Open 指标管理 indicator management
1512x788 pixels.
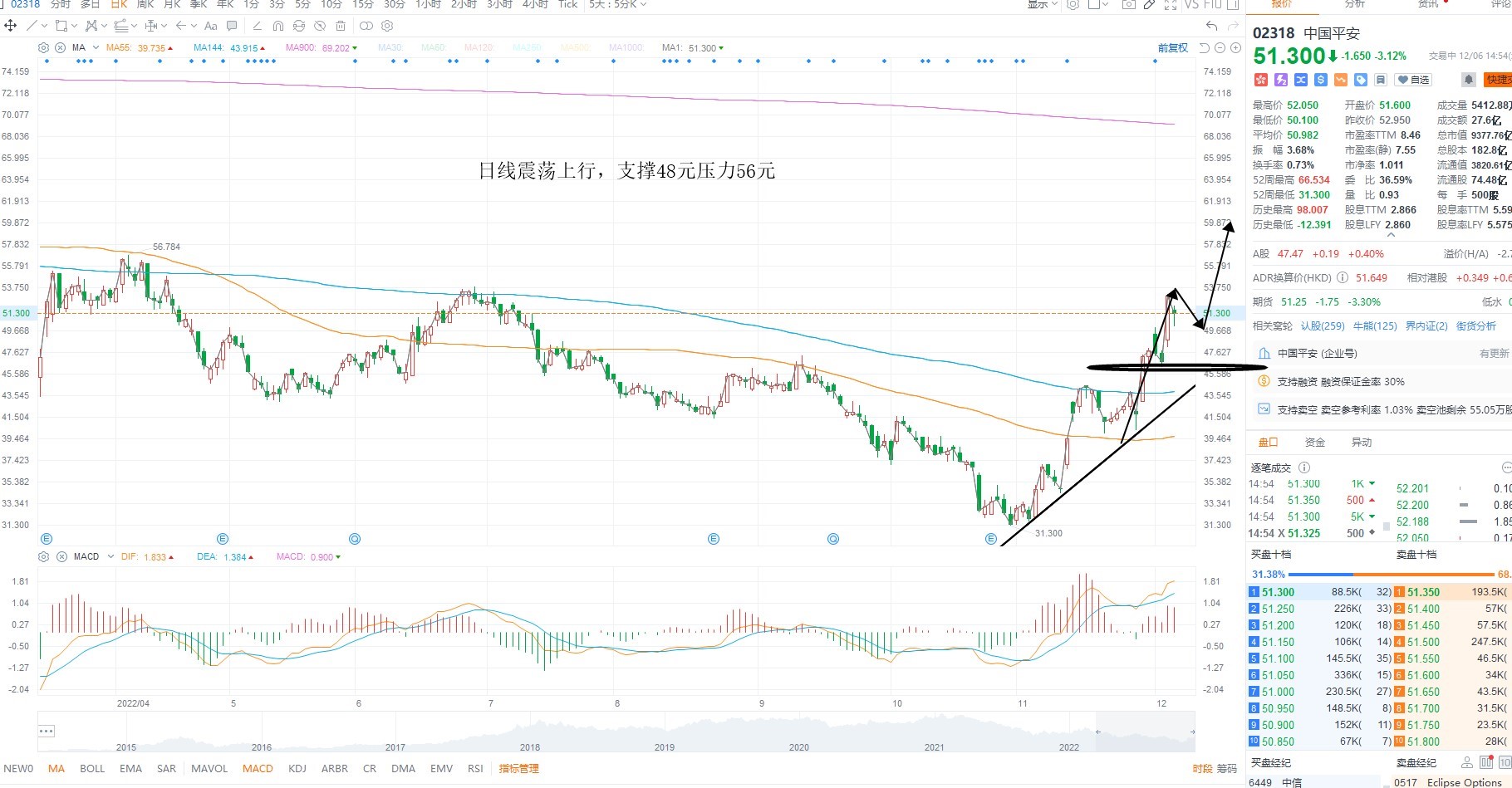[x=518, y=769]
